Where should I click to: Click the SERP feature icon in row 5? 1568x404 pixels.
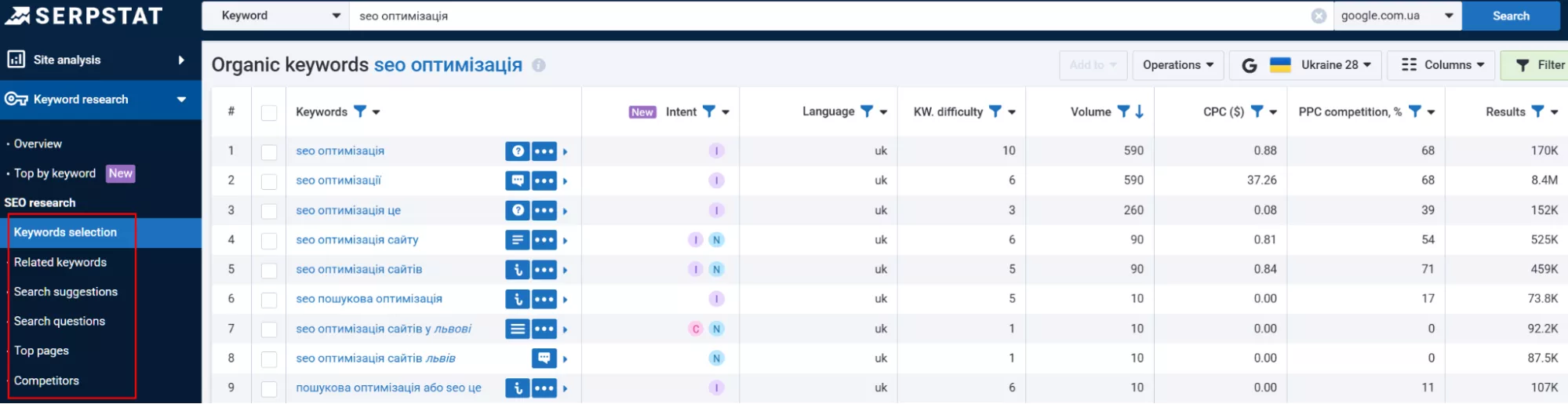518,270
